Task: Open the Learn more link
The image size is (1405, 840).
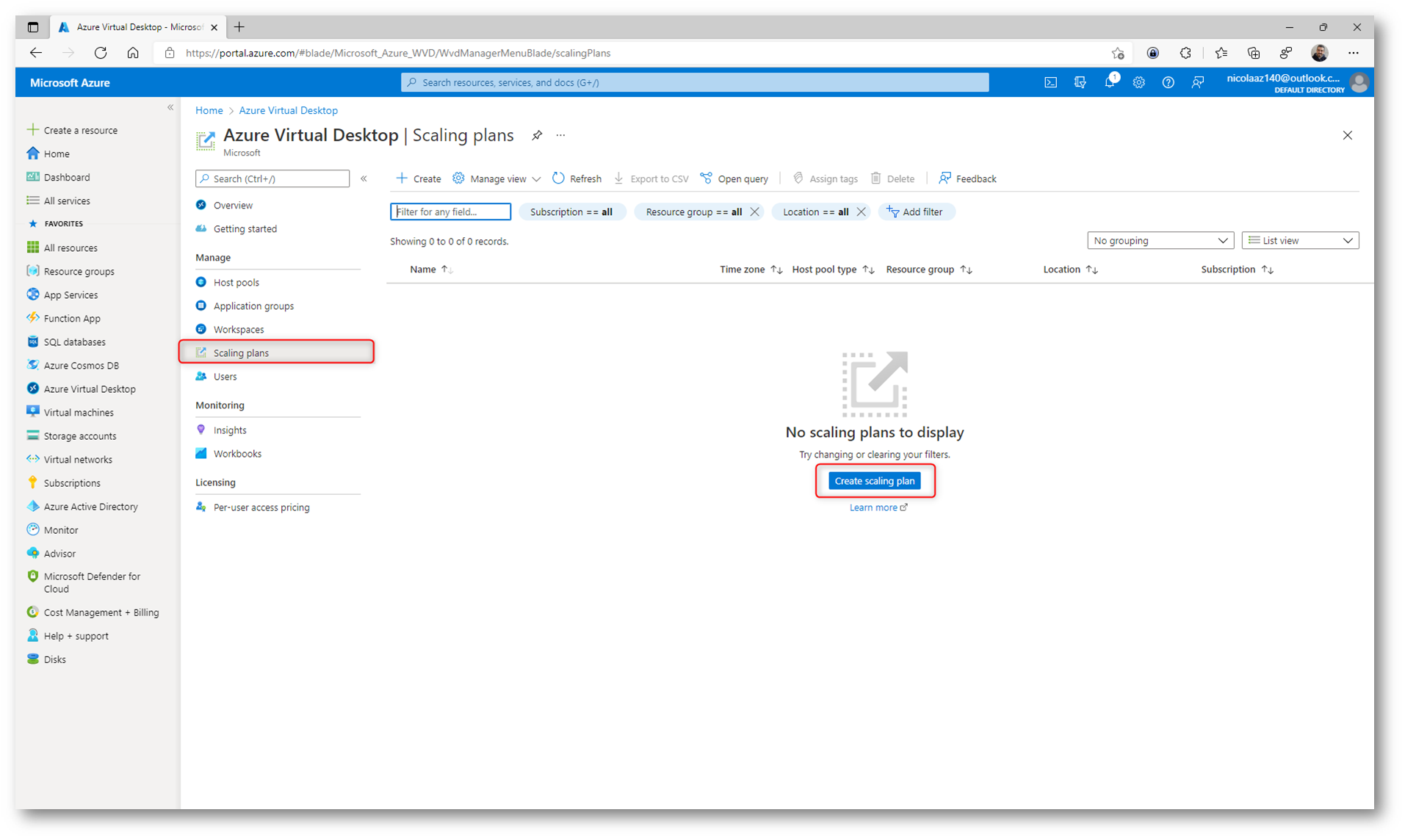Action: point(878,507)
